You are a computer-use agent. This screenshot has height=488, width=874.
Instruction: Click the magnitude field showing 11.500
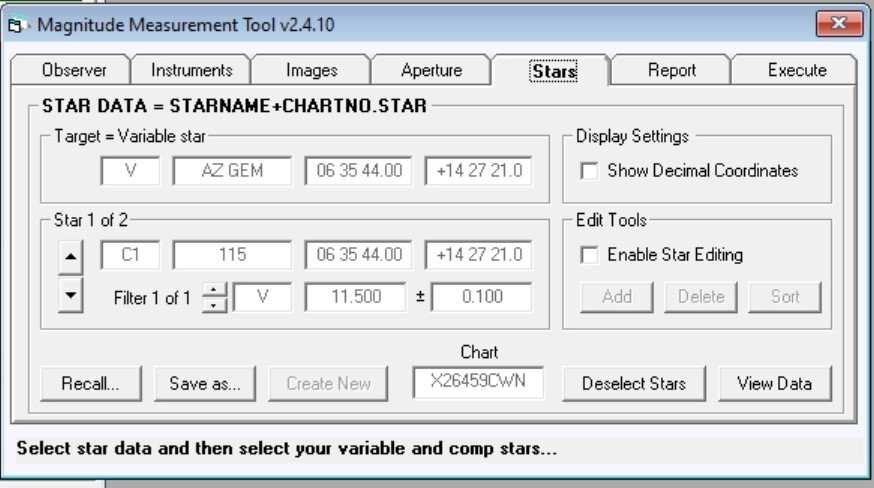pos(355,296)
